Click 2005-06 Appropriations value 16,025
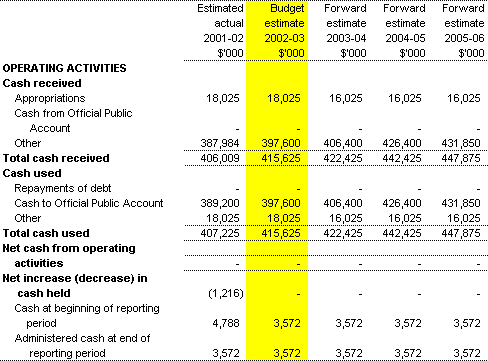The image size is (488, 361). 464,98
